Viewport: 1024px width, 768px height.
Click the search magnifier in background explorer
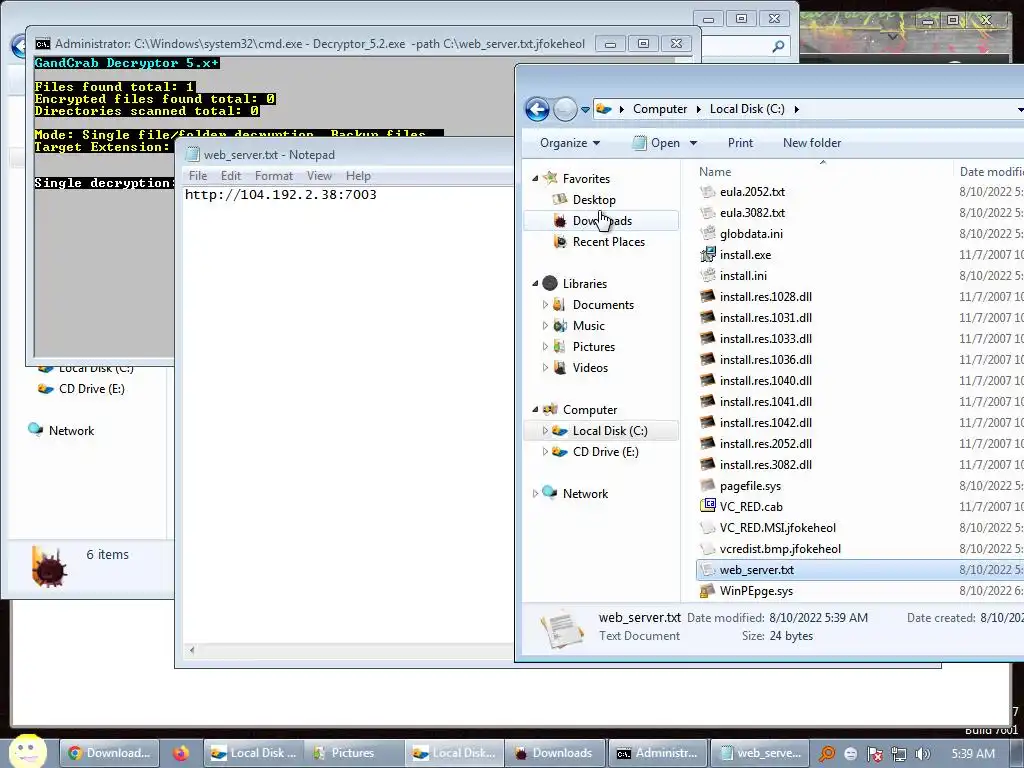pos(778,46)
